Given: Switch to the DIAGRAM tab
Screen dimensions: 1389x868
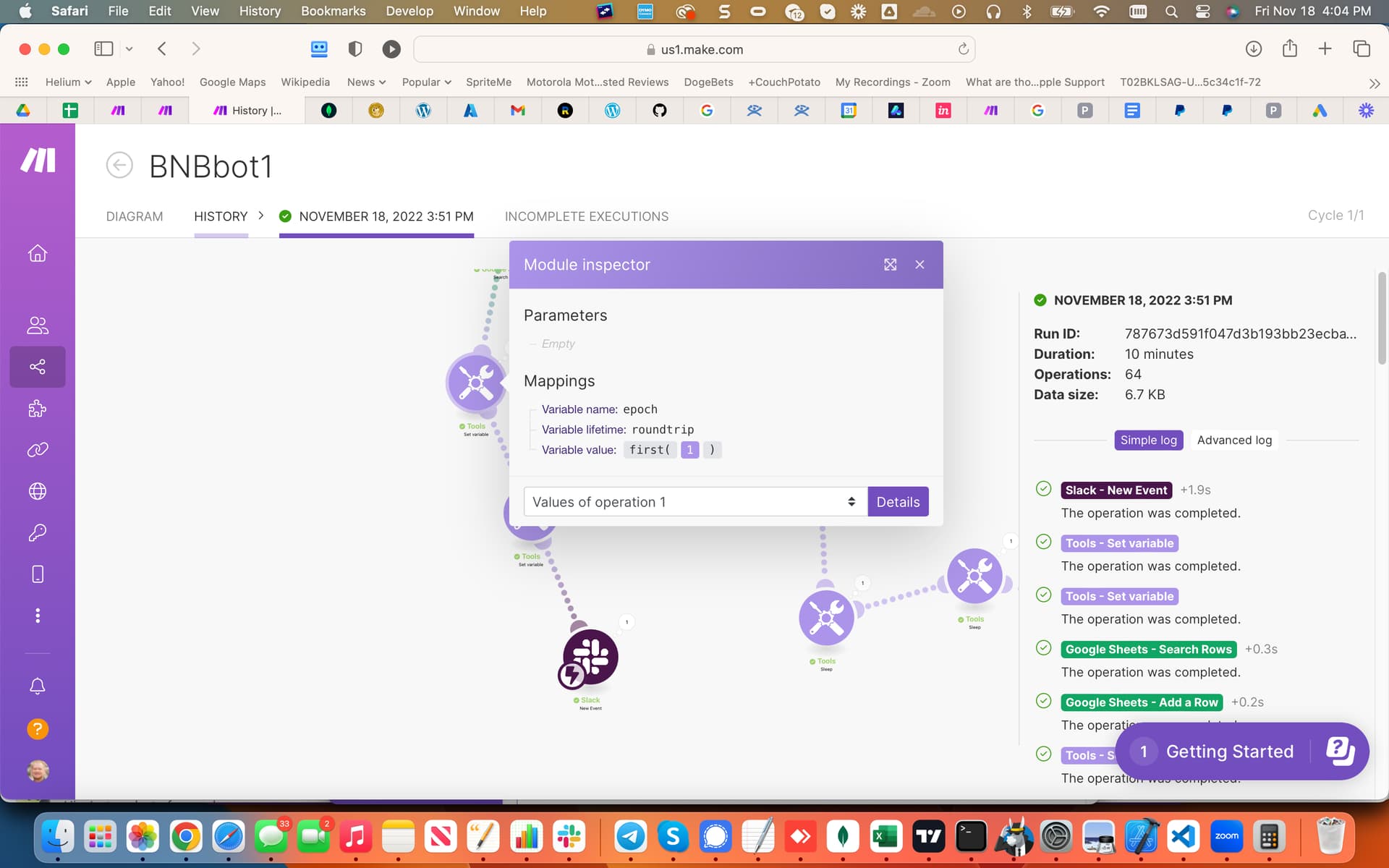Looking at the screenshot, I should coord(135,216).
